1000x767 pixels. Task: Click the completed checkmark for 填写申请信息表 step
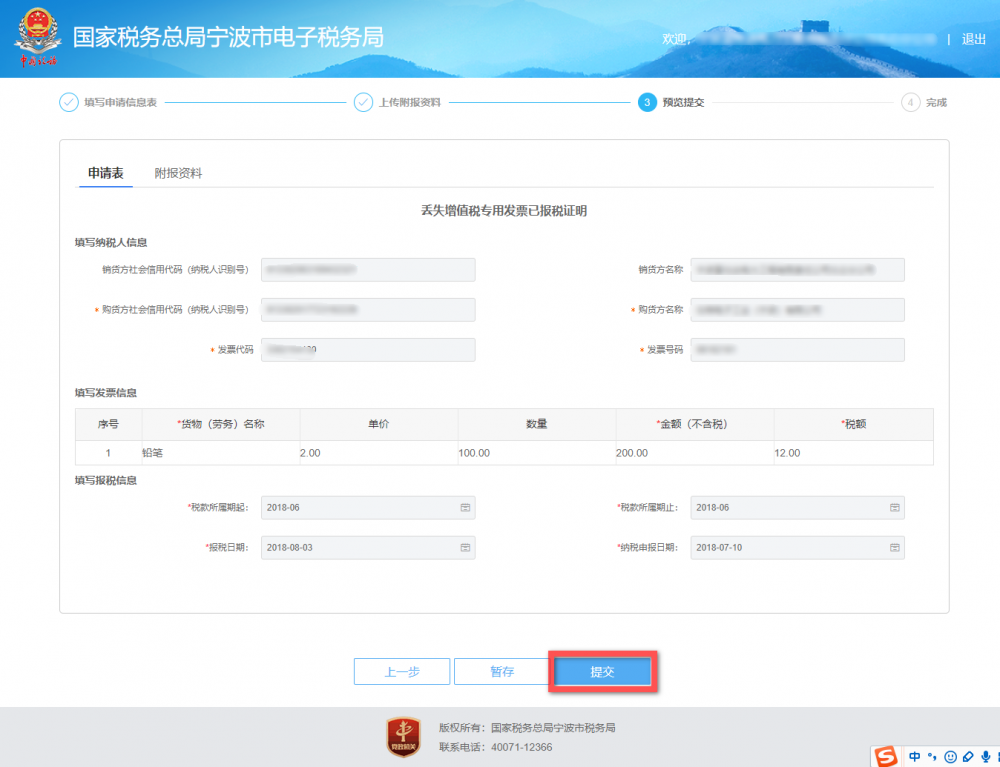coord(67,102)
